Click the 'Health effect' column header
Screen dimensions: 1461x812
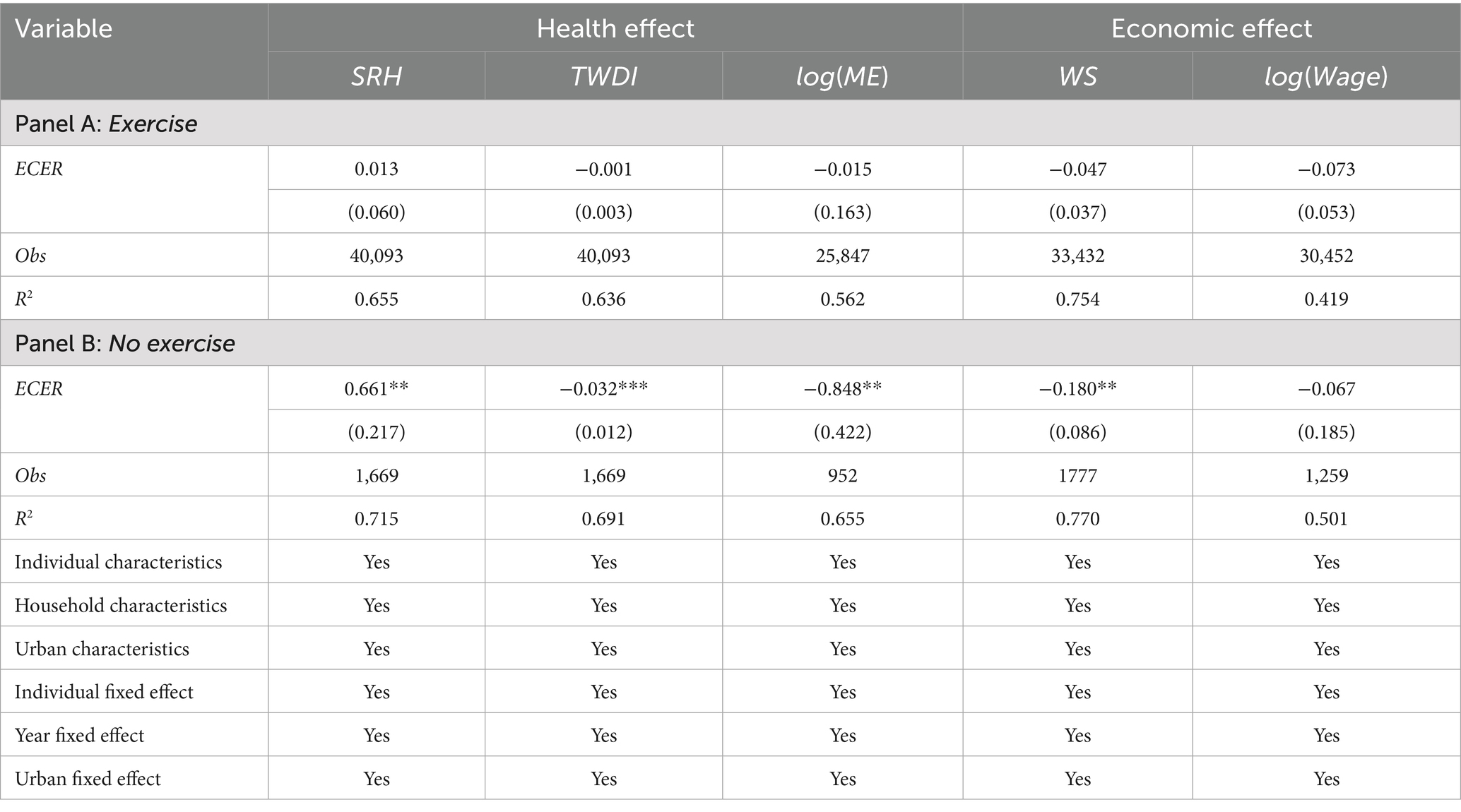tap(615, 28)
